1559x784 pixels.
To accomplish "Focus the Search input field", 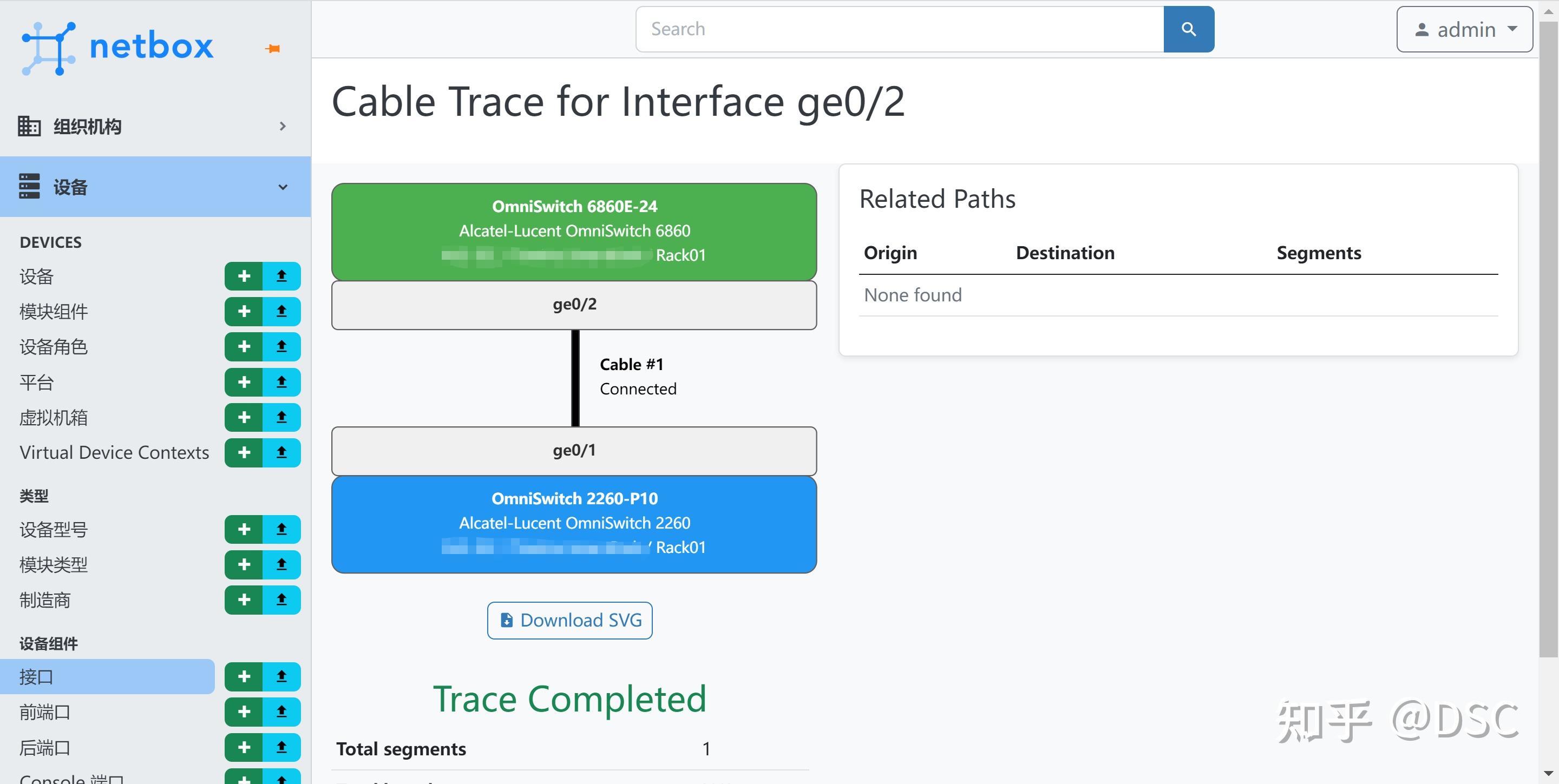I will tap(899, 29).
